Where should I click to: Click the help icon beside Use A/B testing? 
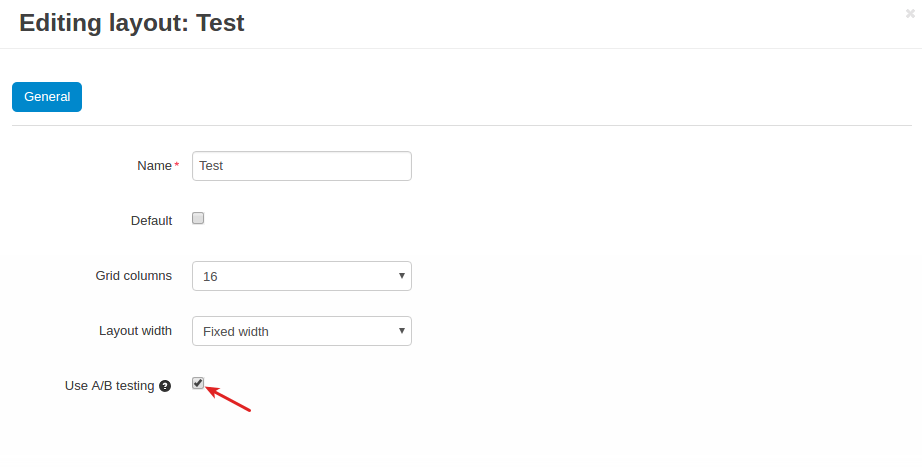click(165, 386)
